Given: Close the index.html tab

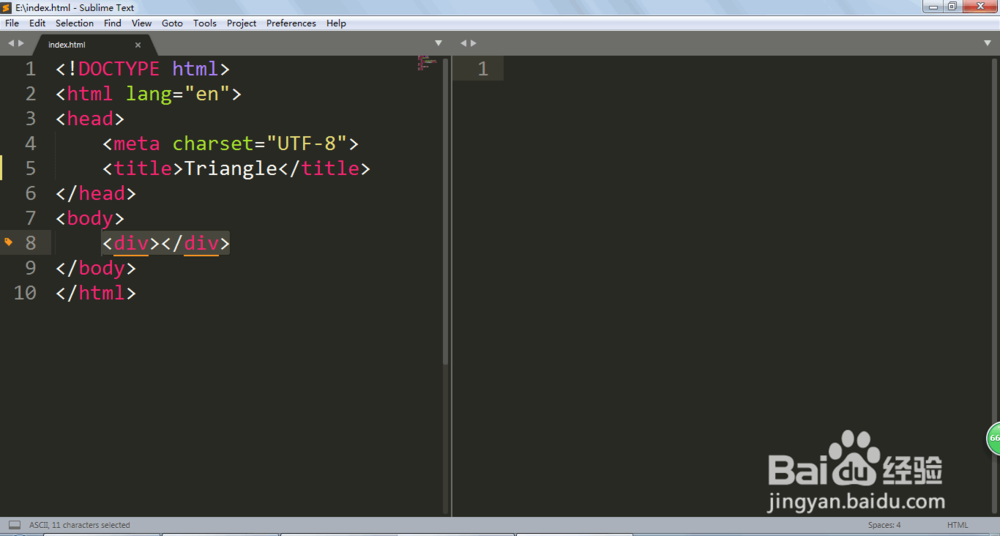Looking at the screenshot, I should coord(138,45).
